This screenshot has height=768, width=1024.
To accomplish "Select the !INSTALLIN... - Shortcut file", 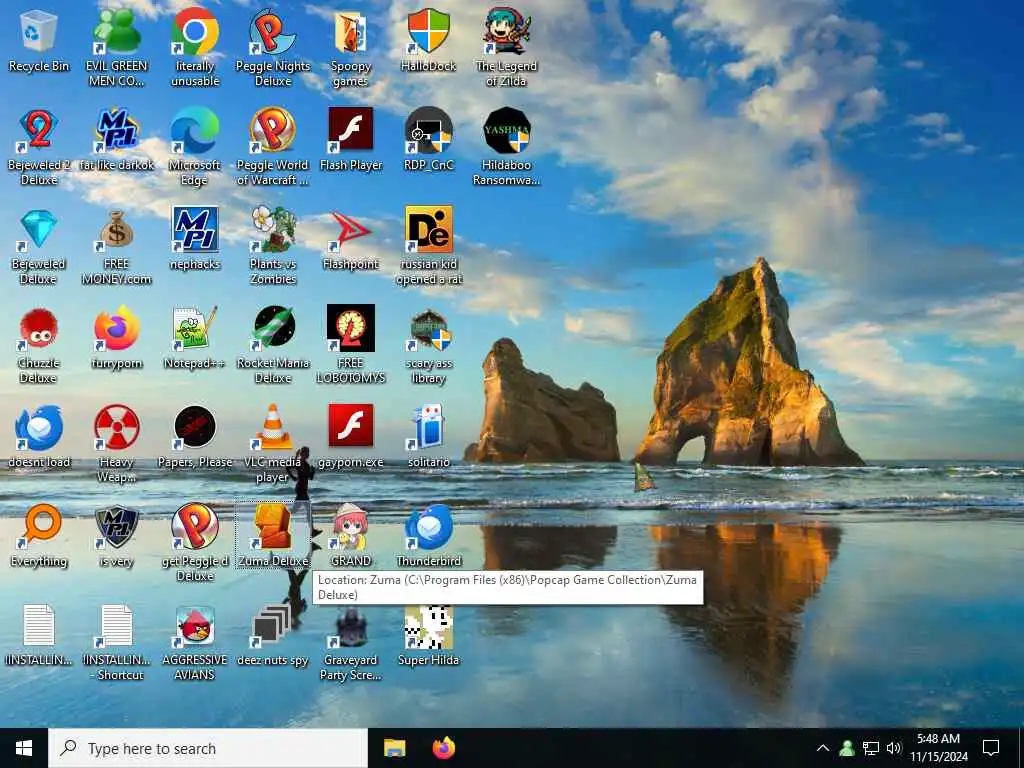I will click(x=116, y=642).
